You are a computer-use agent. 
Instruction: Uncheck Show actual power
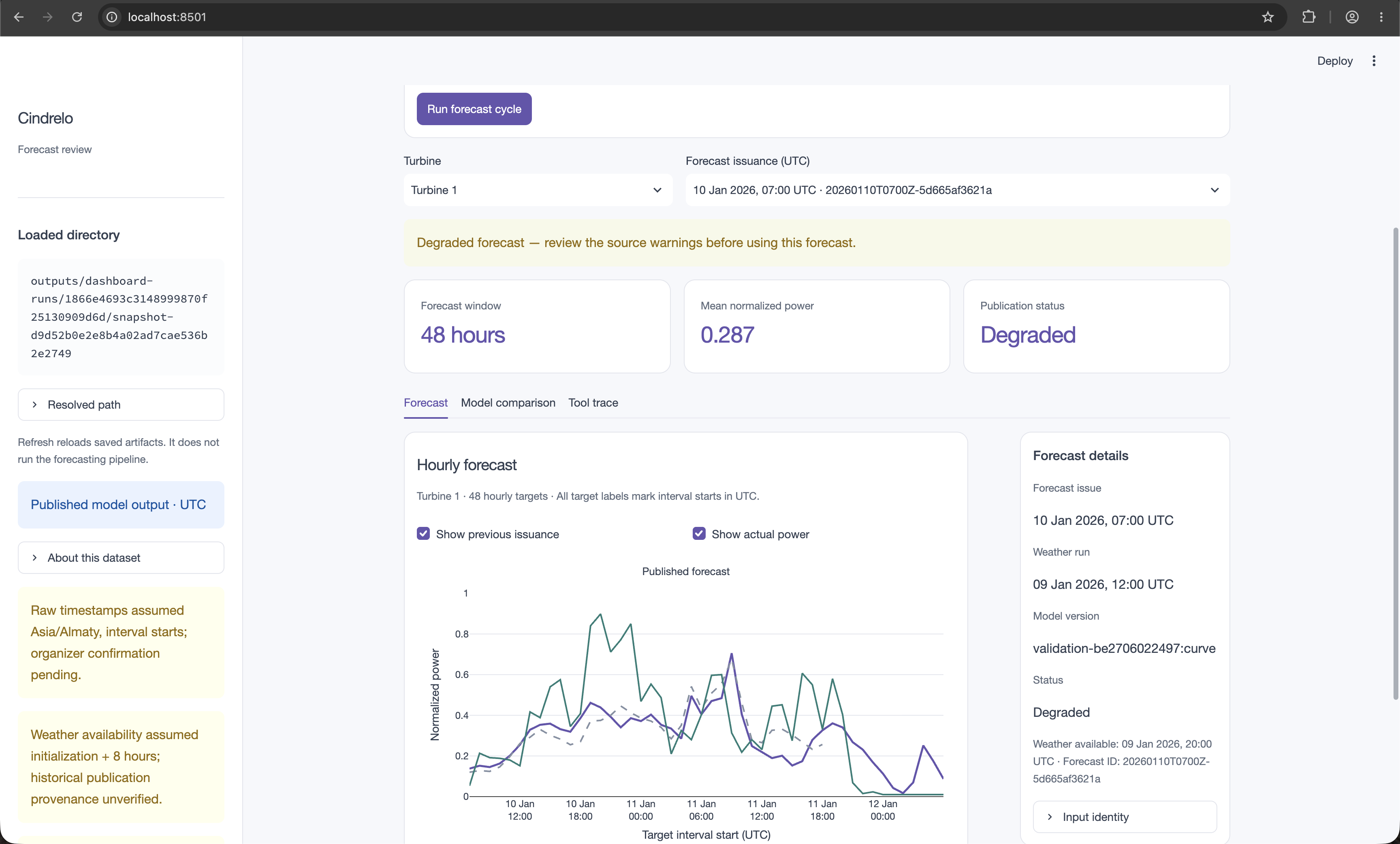[699, 534]
